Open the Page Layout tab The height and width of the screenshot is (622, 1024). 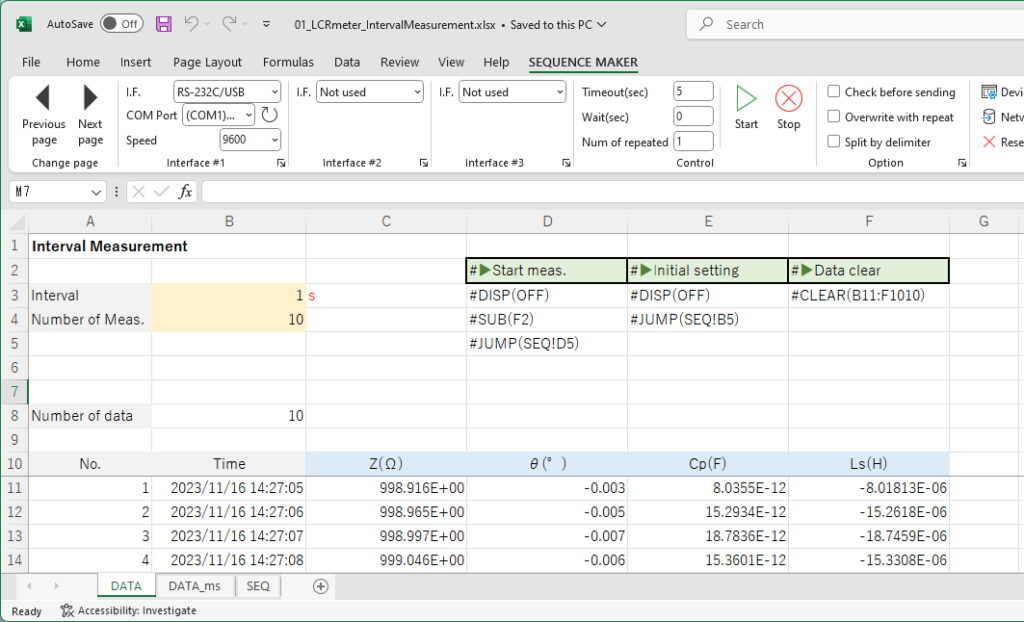coord(207,62)
